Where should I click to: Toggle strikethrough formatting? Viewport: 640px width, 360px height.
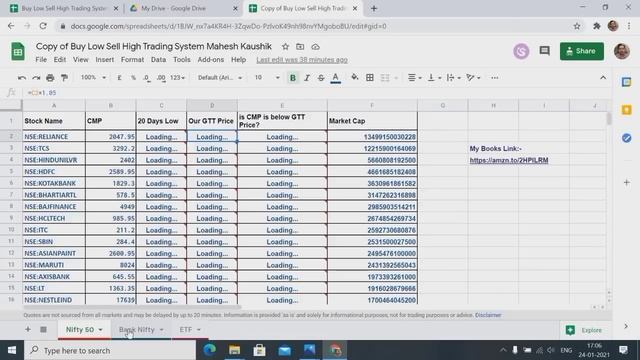click(x=321, y=78)
